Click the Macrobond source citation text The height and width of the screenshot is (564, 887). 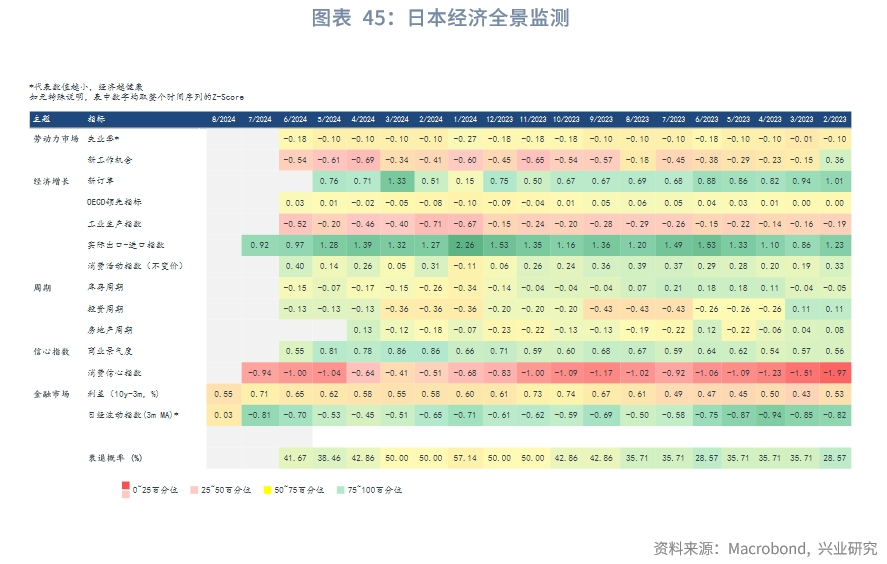pos(765,548)
